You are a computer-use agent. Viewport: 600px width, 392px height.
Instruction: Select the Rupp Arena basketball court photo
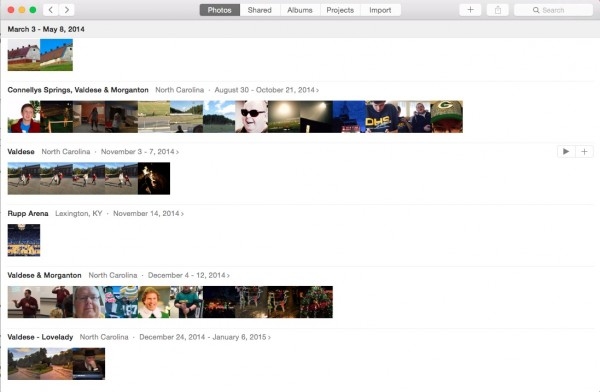[24, 240]
